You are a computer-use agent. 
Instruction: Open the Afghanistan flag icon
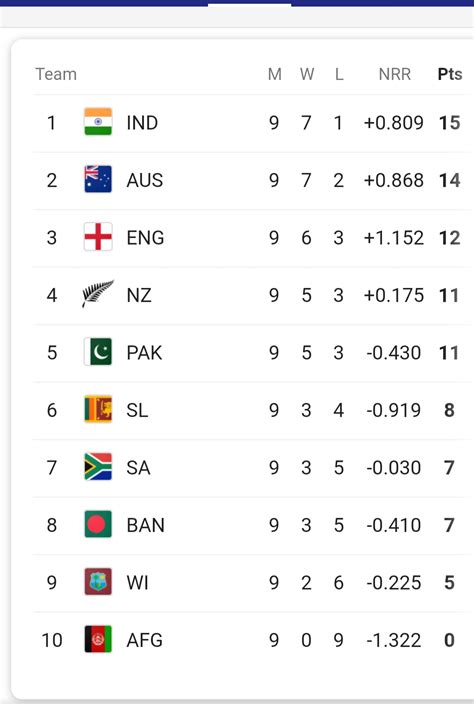[98, 639]
